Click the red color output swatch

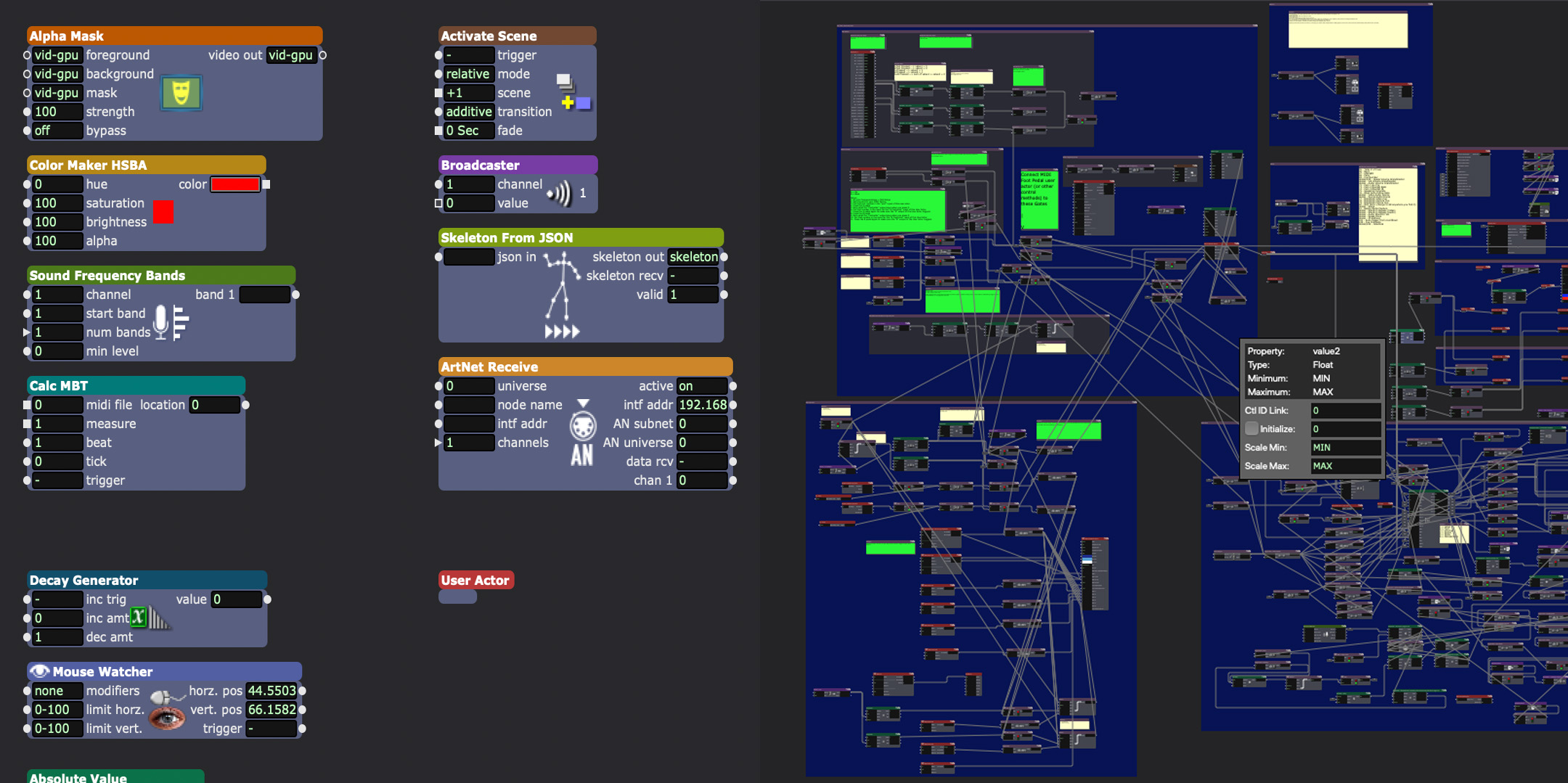tap(234, 184)
